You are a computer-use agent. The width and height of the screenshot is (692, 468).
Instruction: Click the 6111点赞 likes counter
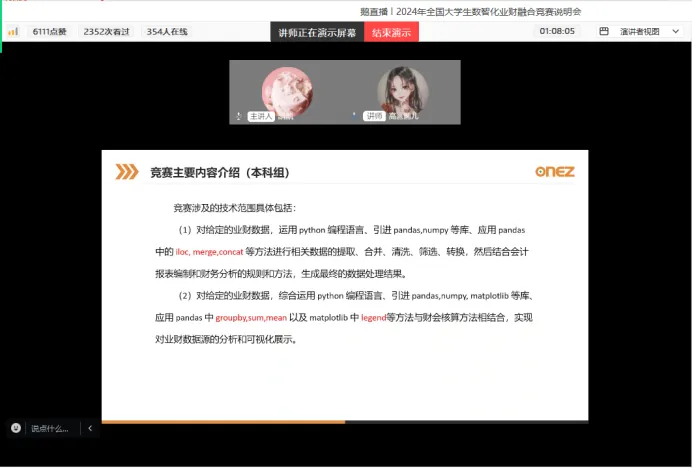tap(49, 31)
